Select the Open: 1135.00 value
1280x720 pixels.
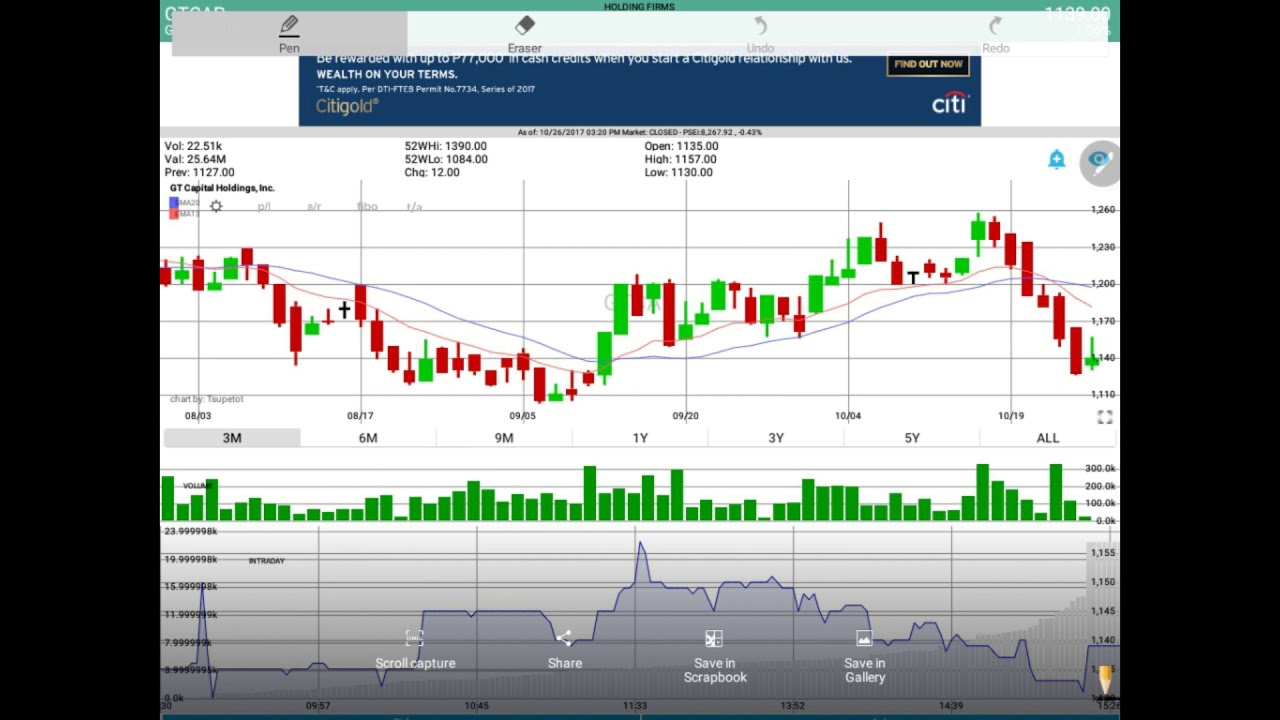[x=681, y=146]
